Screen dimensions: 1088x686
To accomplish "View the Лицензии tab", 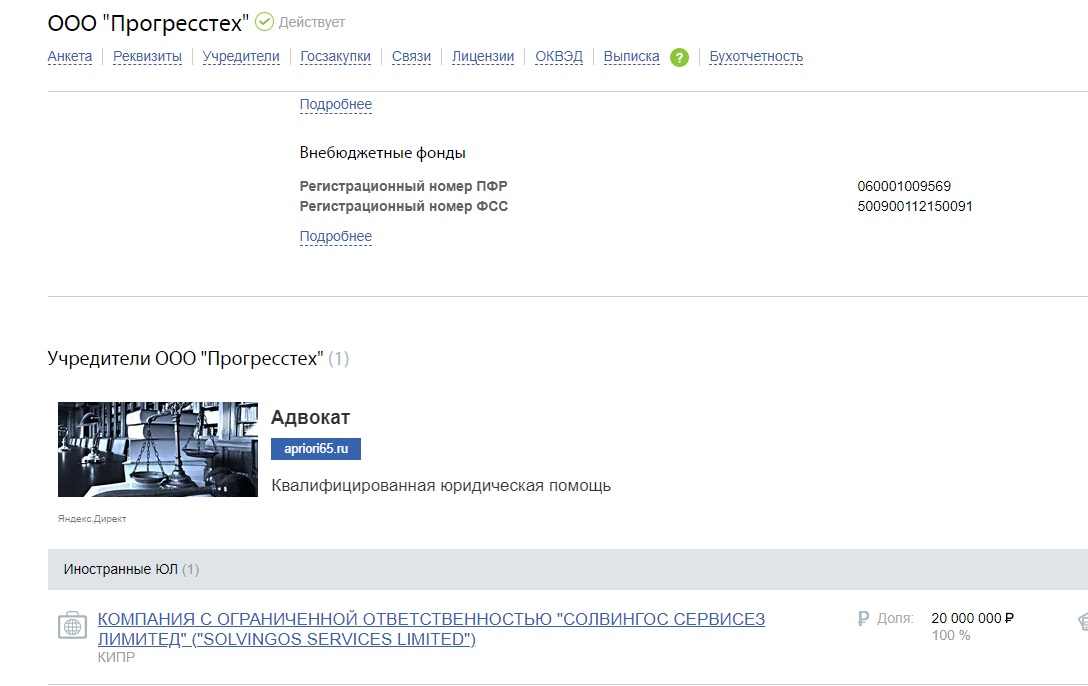I will pyautogui.click(x=483, y=57).
